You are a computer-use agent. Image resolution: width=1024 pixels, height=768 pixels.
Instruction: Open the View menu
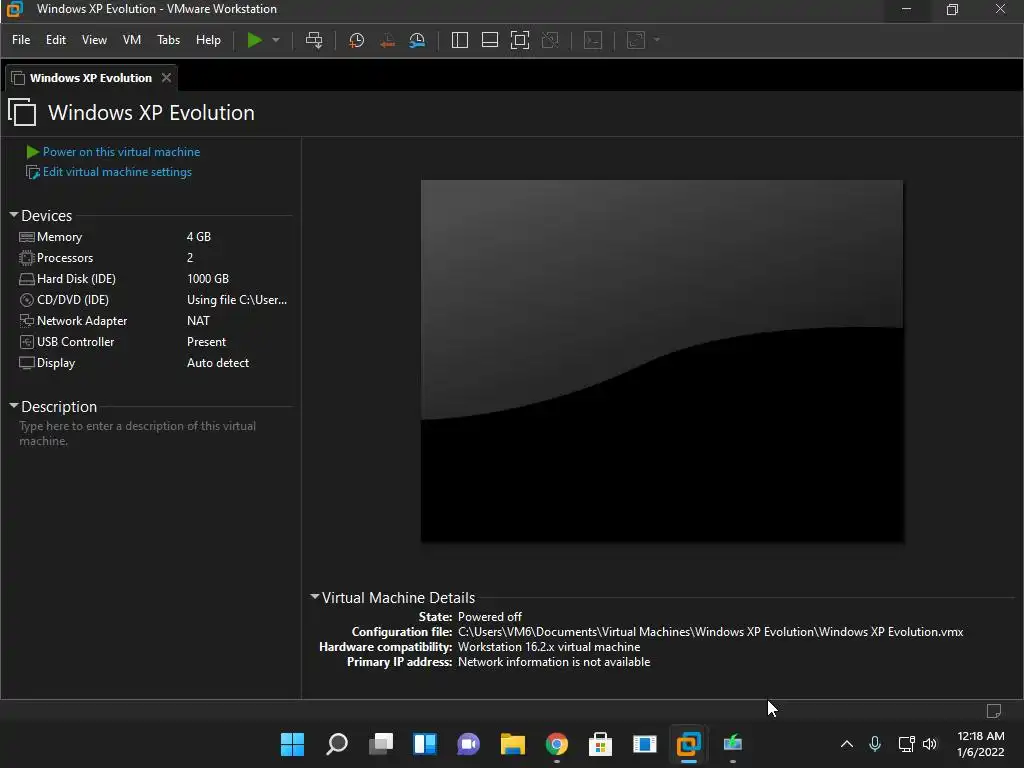[x=94, y=40]
